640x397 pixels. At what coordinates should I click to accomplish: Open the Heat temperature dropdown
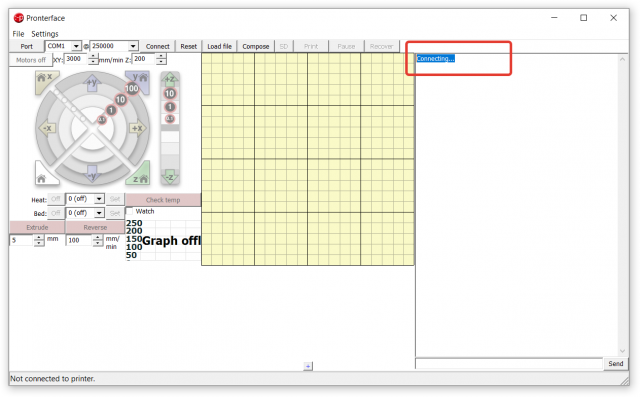(x=85, y=199)
